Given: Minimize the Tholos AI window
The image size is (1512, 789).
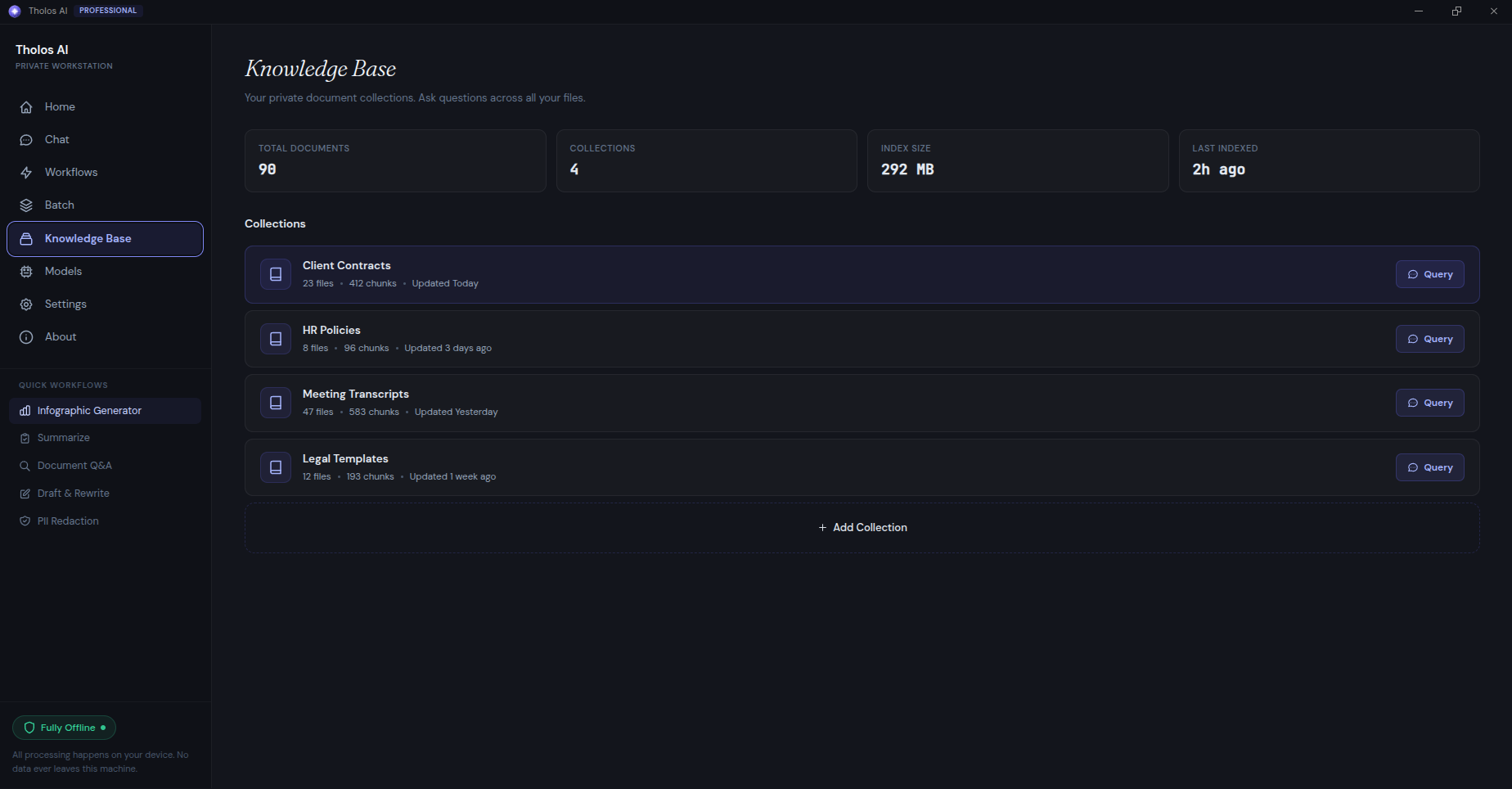Looking at the screenshot, I should 1419,11.
